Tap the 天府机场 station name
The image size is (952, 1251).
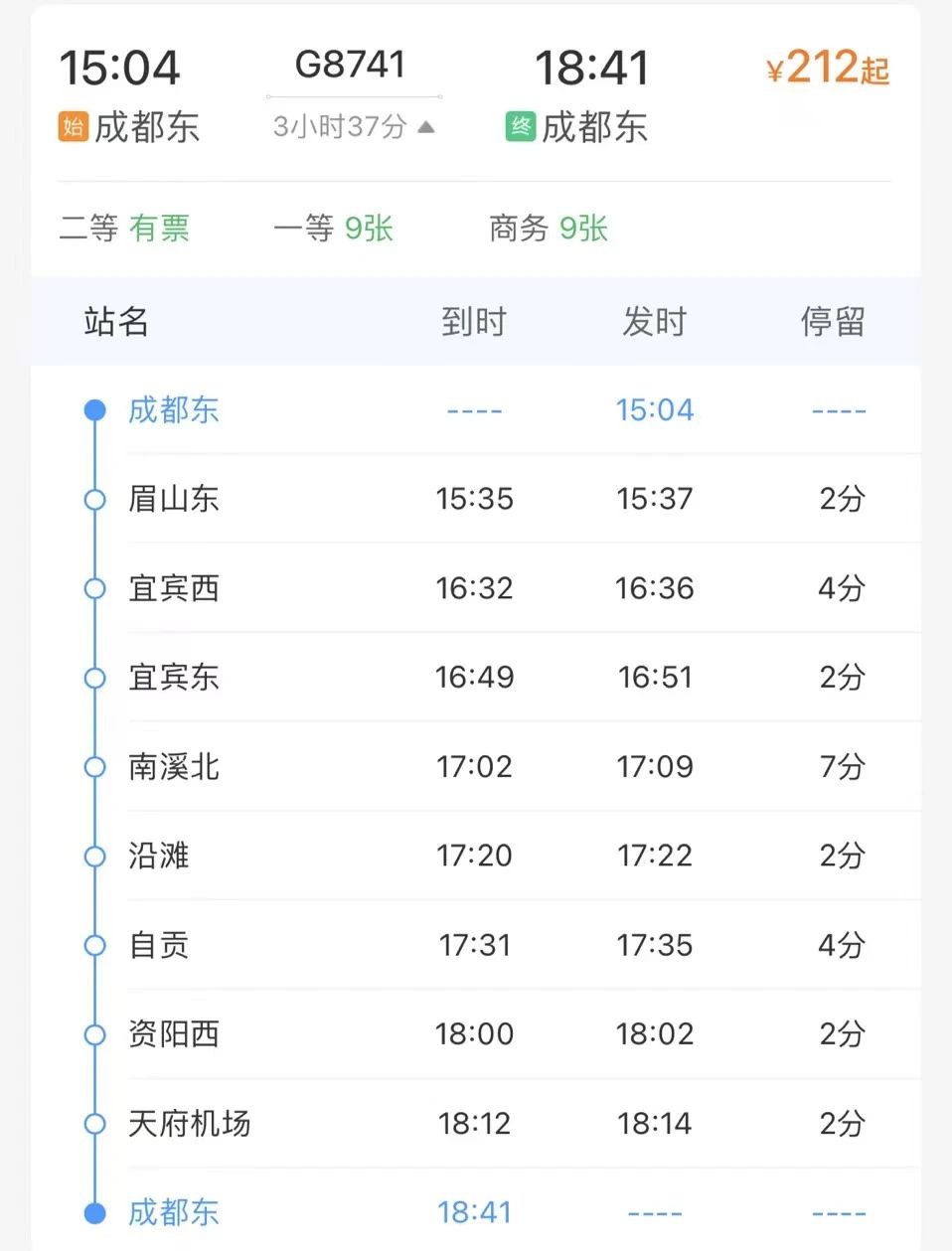tap(189, 1124)
